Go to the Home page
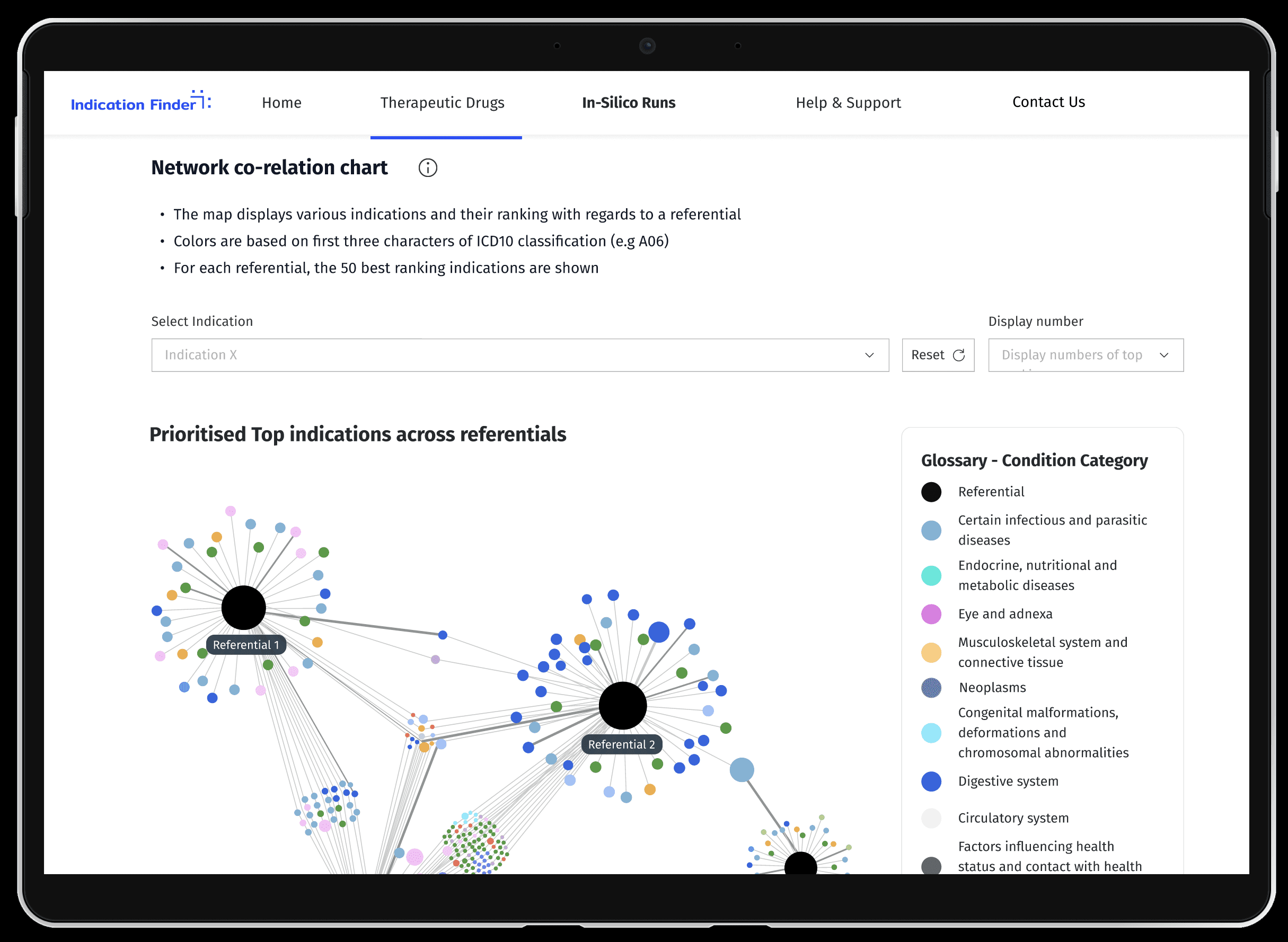The height and width of the screenshot is (942, 1288). pyautogui.click(x=282, y=103)
